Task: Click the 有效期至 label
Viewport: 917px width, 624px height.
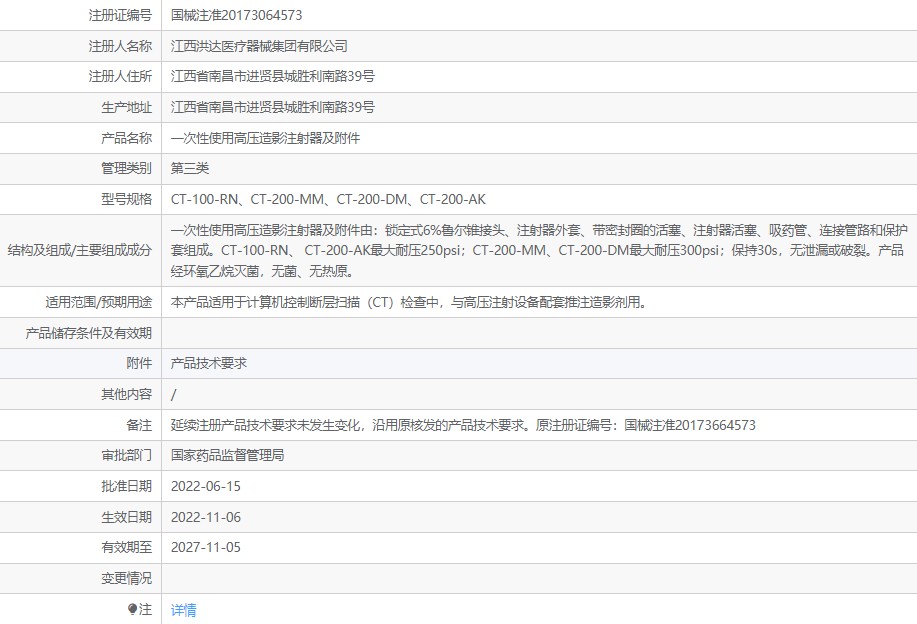Action: point(126,547)
